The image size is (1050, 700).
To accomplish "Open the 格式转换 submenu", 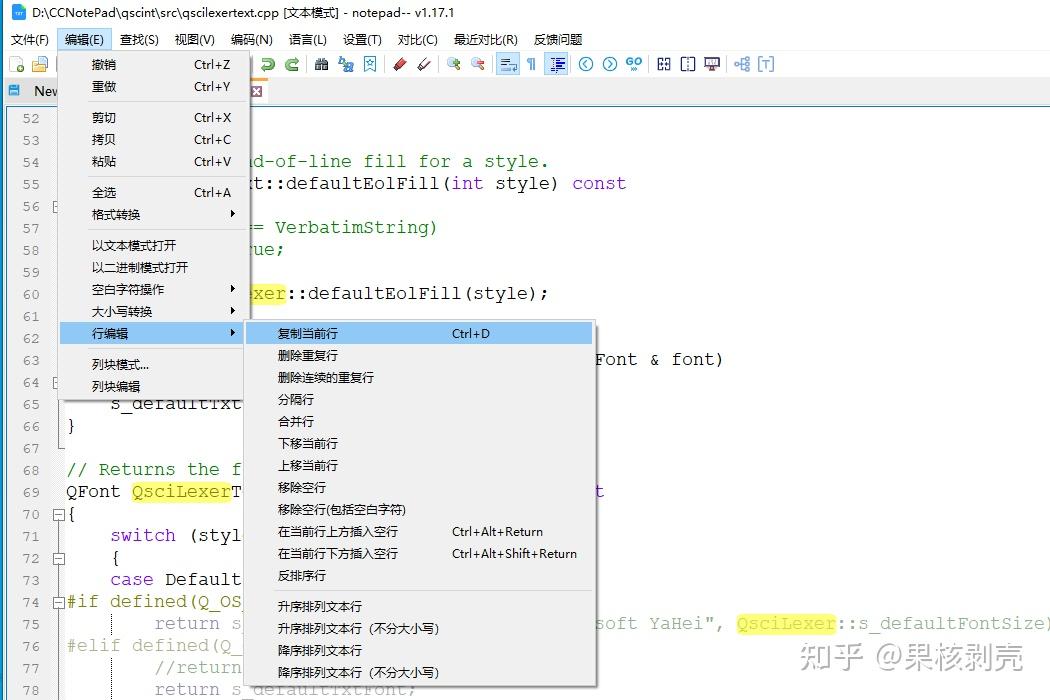I will tap(113, 214).
